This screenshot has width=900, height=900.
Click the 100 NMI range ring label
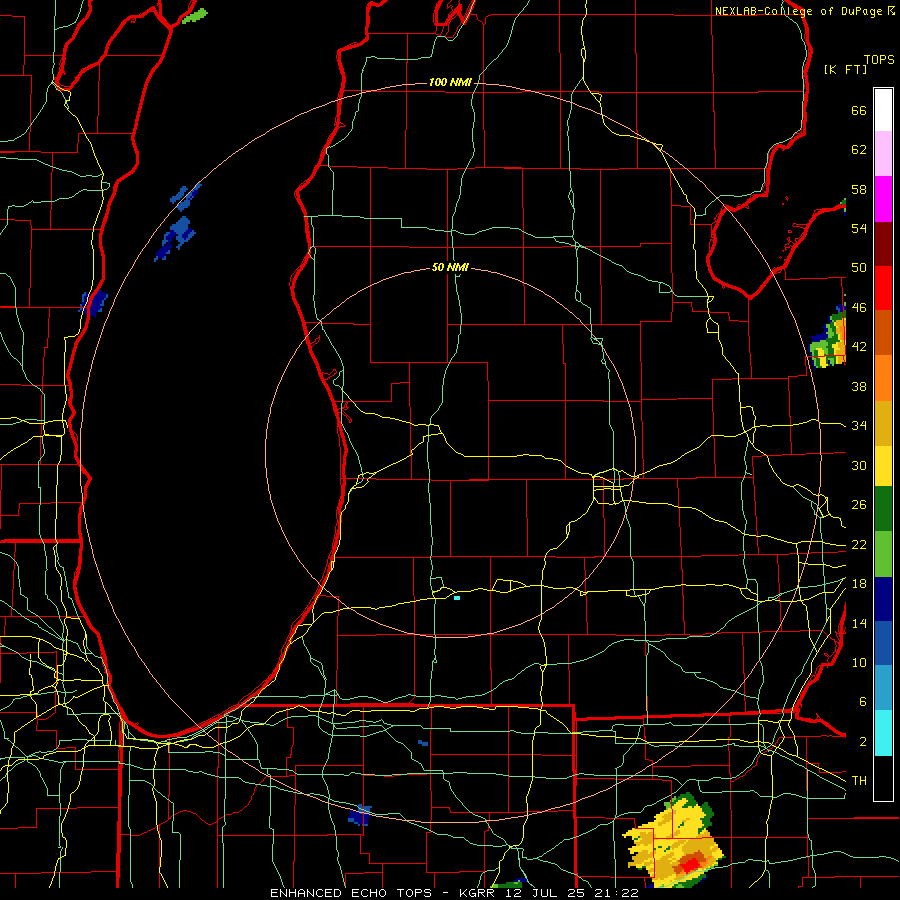tap(450, 83)
